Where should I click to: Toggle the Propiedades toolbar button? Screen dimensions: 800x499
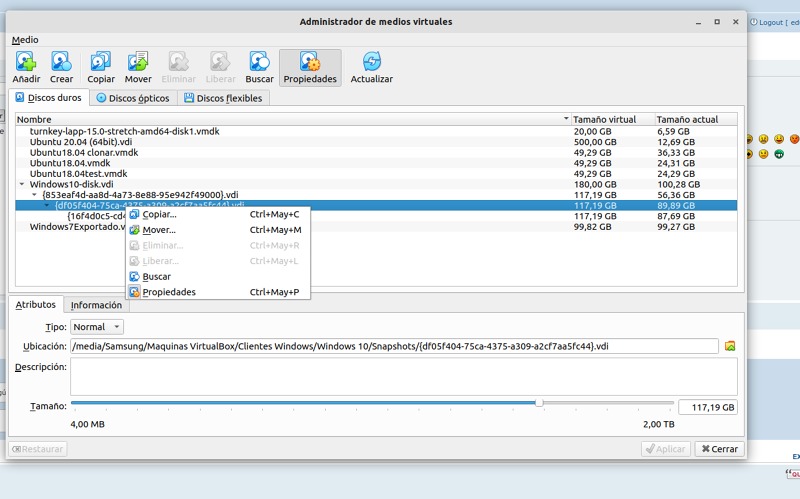(310, 67)
